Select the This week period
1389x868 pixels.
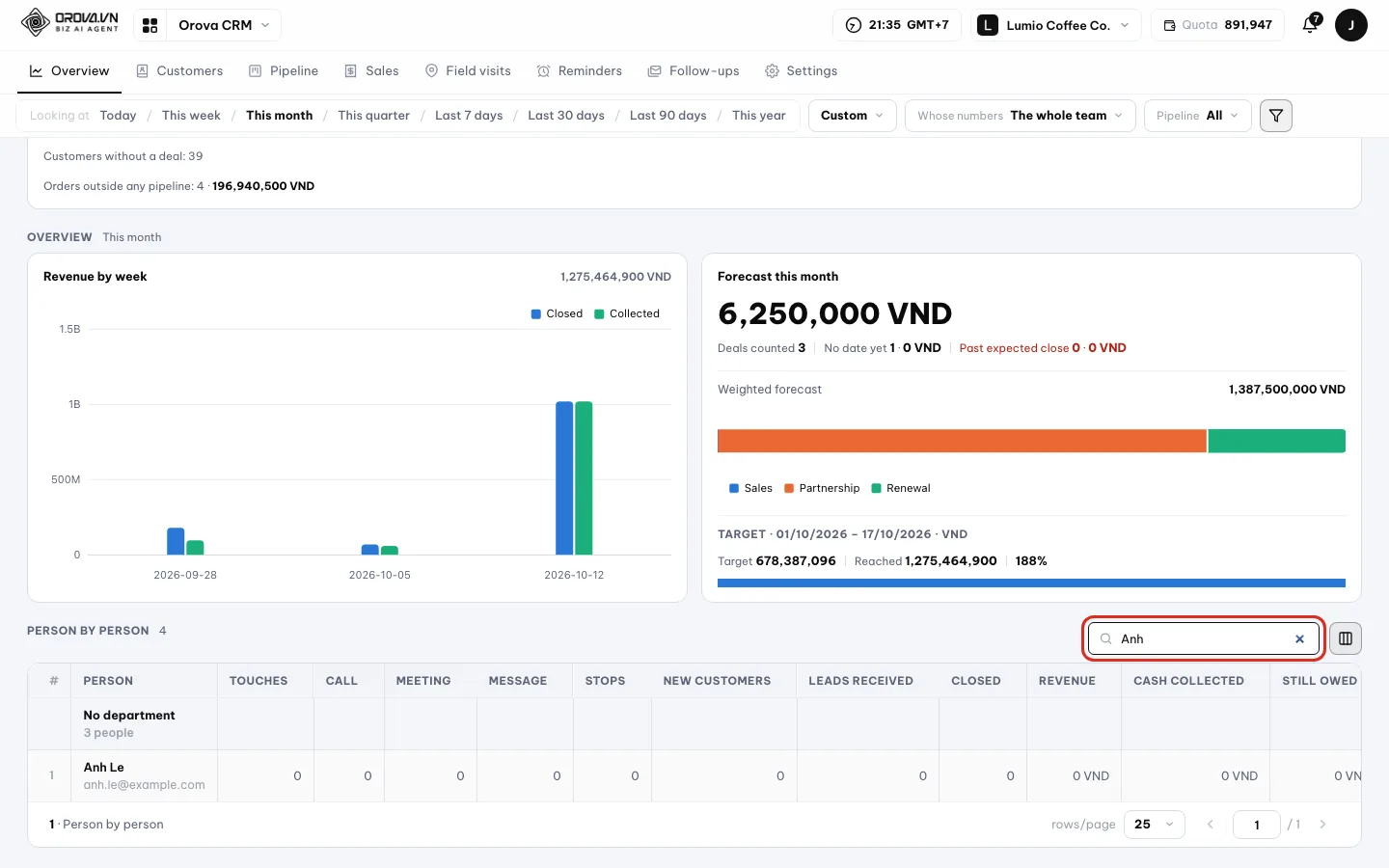191,116
